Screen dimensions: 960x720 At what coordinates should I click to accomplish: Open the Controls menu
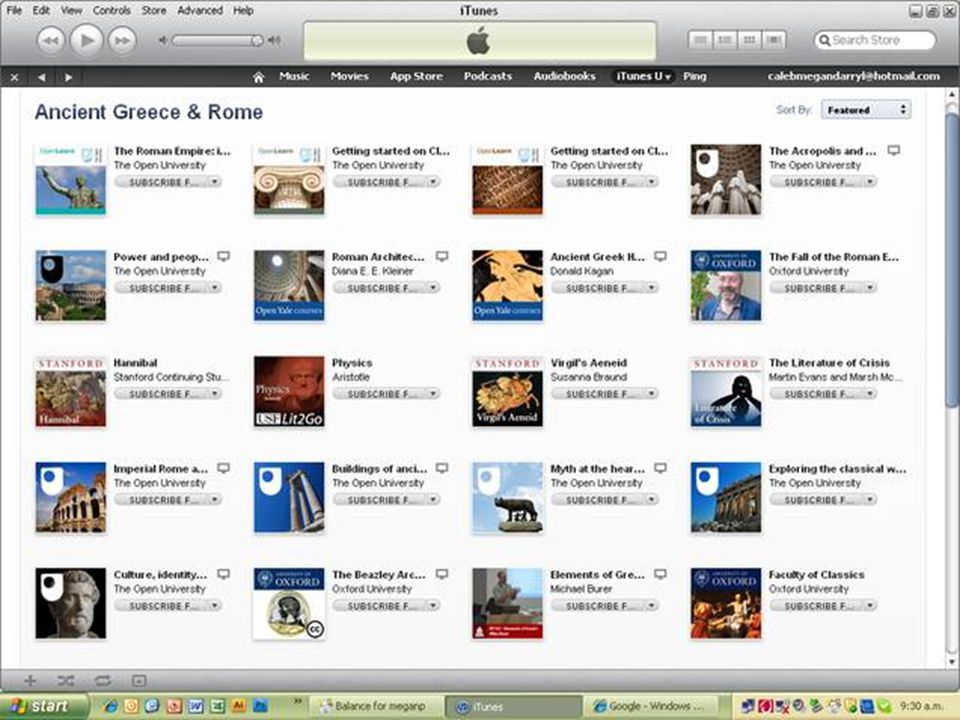pos(111,10)
